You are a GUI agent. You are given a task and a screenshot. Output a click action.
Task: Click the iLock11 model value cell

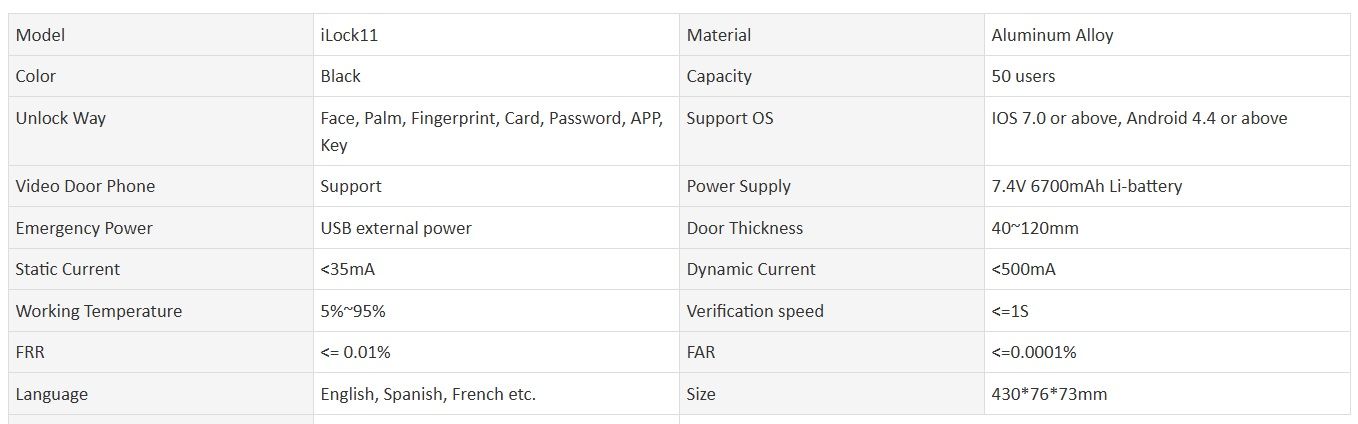[x=496, y=35]
